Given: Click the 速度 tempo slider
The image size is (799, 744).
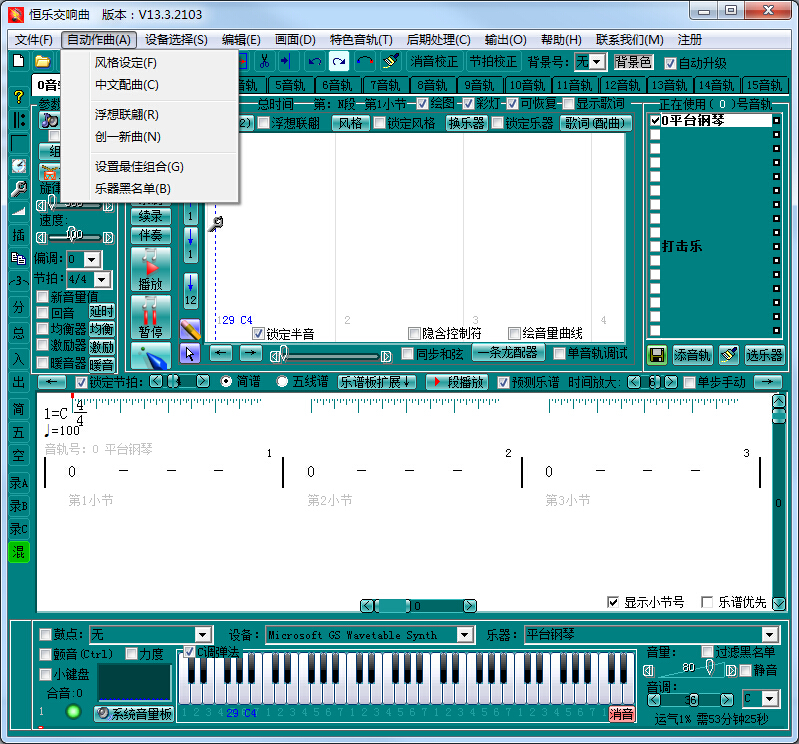Looking at the screenshot, I should coord(74,236).
